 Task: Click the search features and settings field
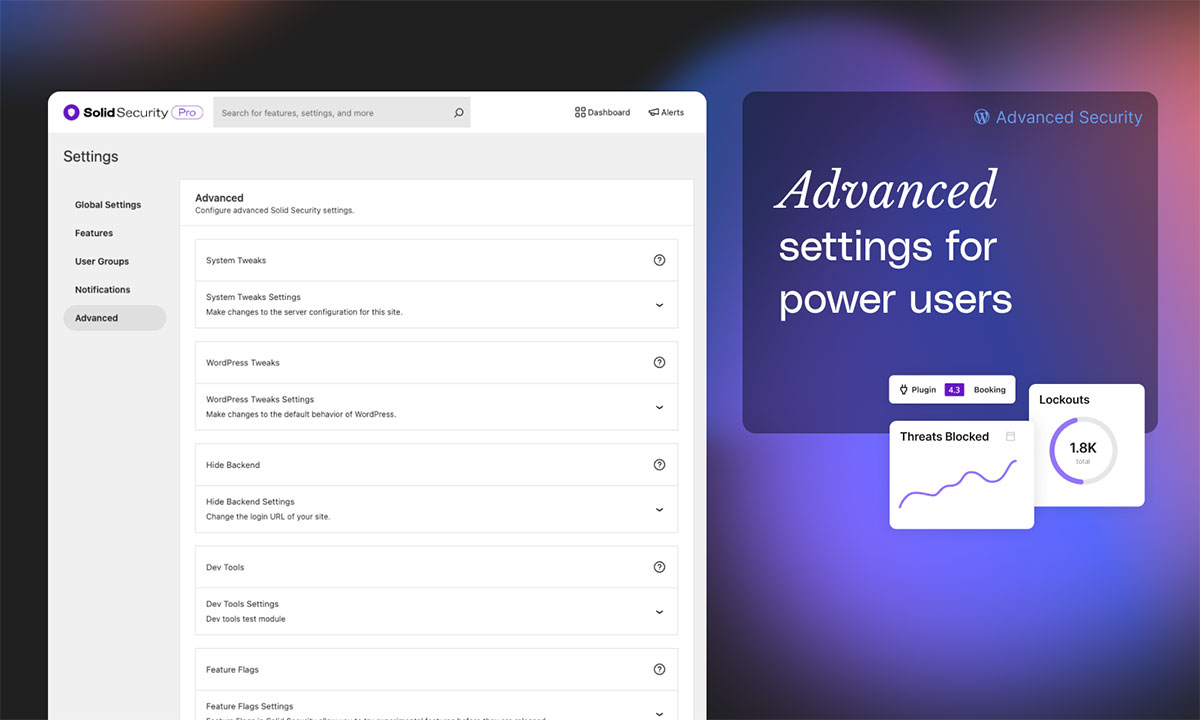pyautogui.click(x=342, y=113)
